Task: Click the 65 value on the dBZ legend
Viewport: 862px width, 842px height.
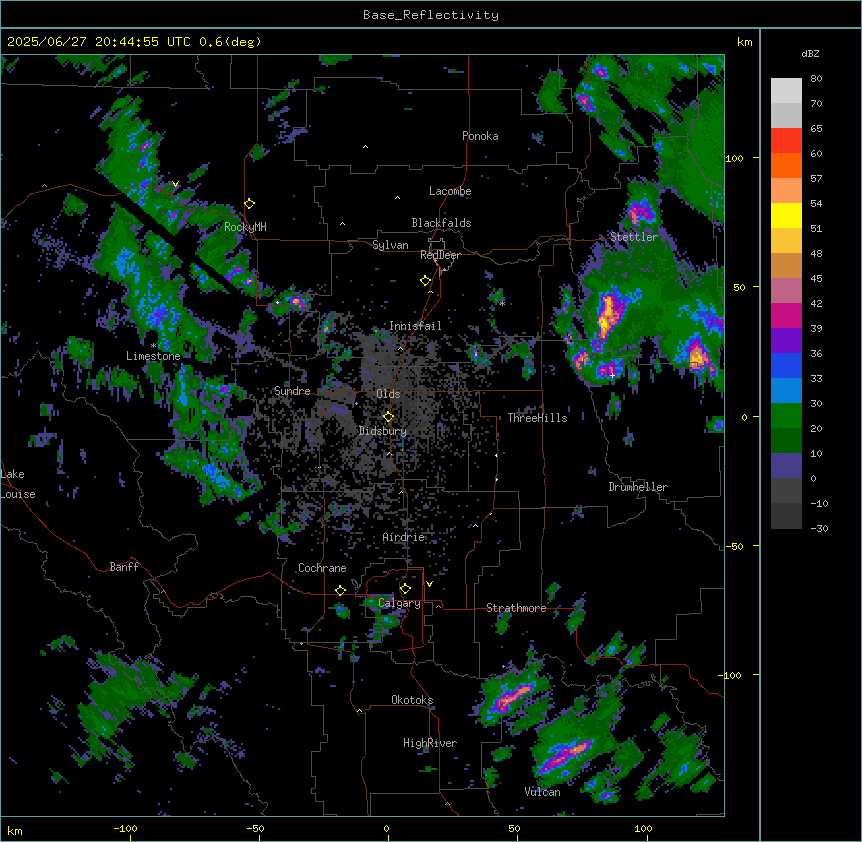Action: (816, 129)
